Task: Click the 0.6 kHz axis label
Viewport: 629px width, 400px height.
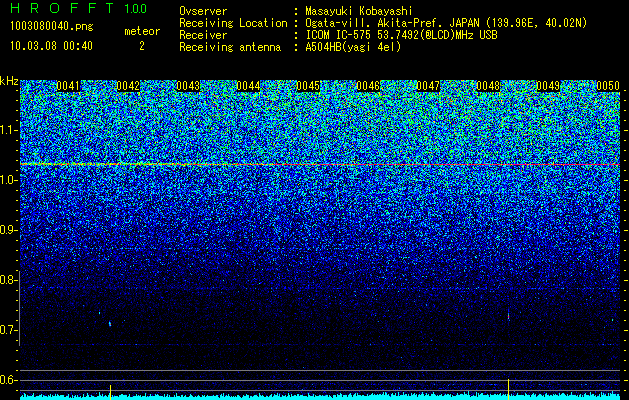Action: point(9,380)
